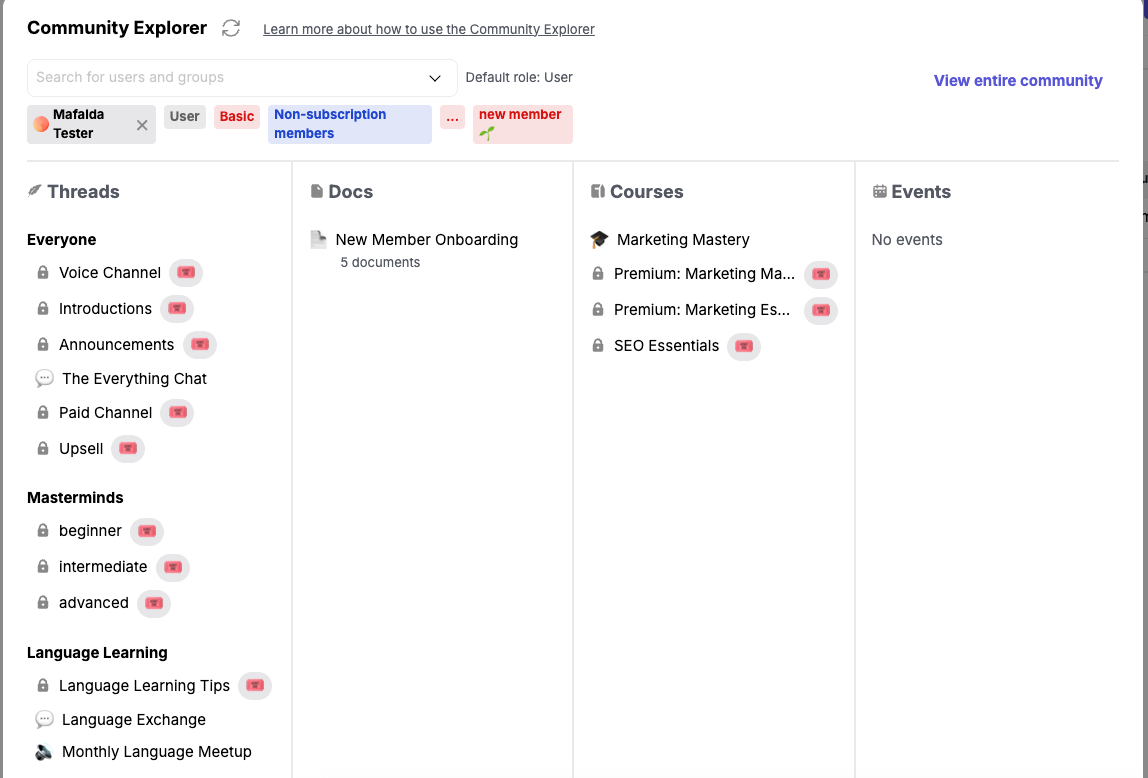1148x778 pixels.
Task: Open The Everything Chat thread
Action: 134,379
